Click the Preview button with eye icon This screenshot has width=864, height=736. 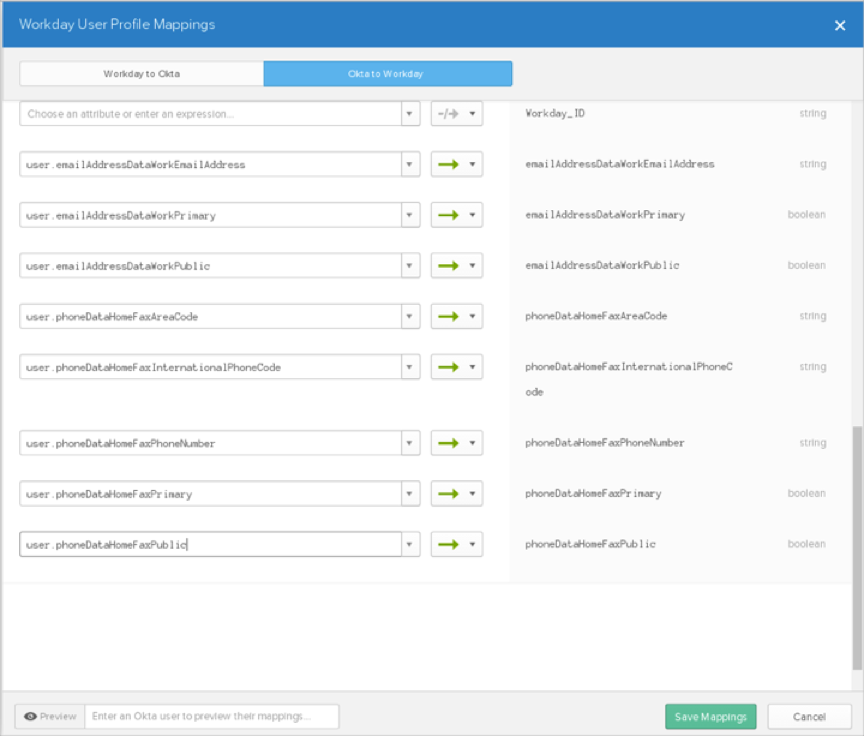(x=50, y=717)
